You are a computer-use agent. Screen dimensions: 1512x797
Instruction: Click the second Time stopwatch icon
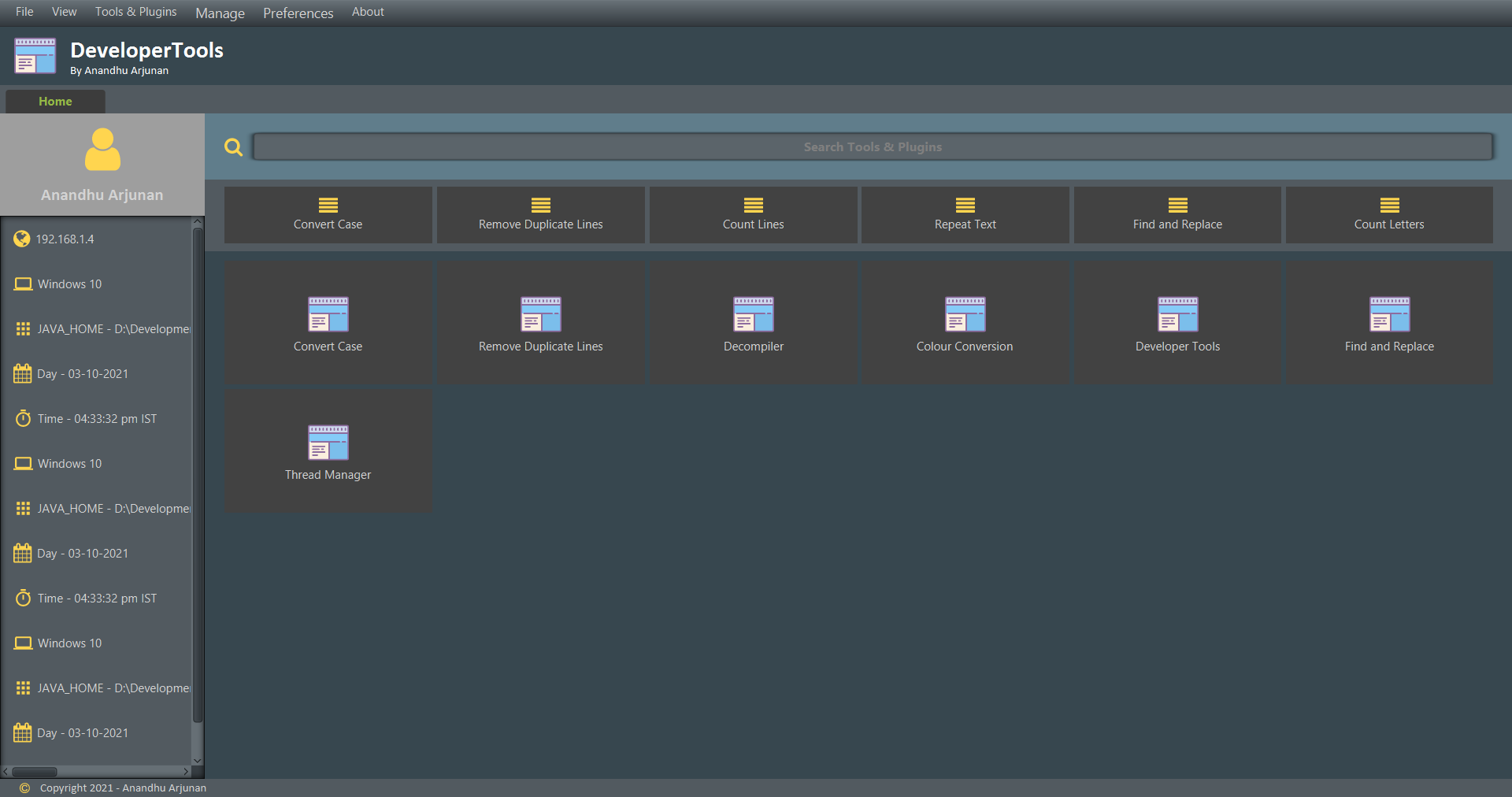pos(23,598)
